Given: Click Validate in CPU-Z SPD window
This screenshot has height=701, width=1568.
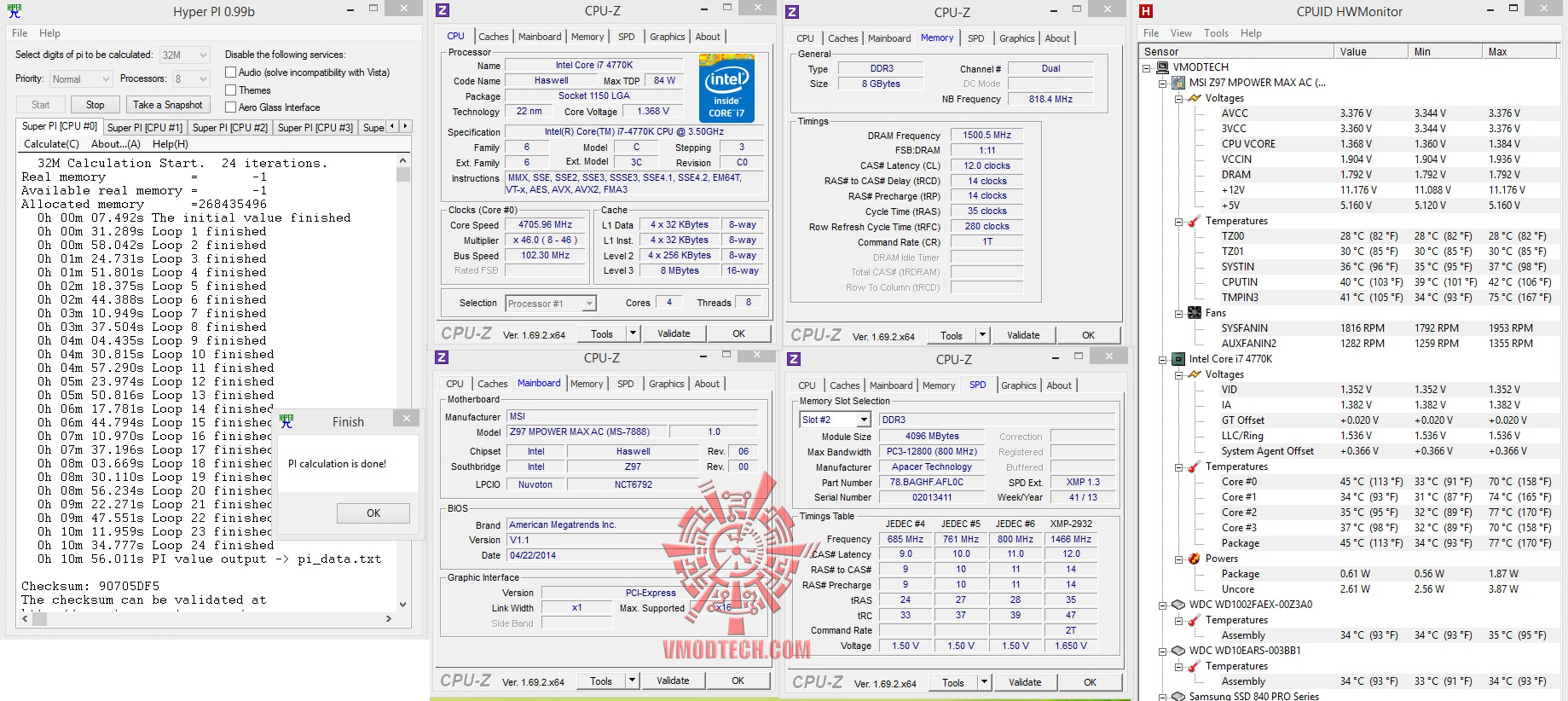Looking at the screenshot, I should click(x=1025, y=682).
